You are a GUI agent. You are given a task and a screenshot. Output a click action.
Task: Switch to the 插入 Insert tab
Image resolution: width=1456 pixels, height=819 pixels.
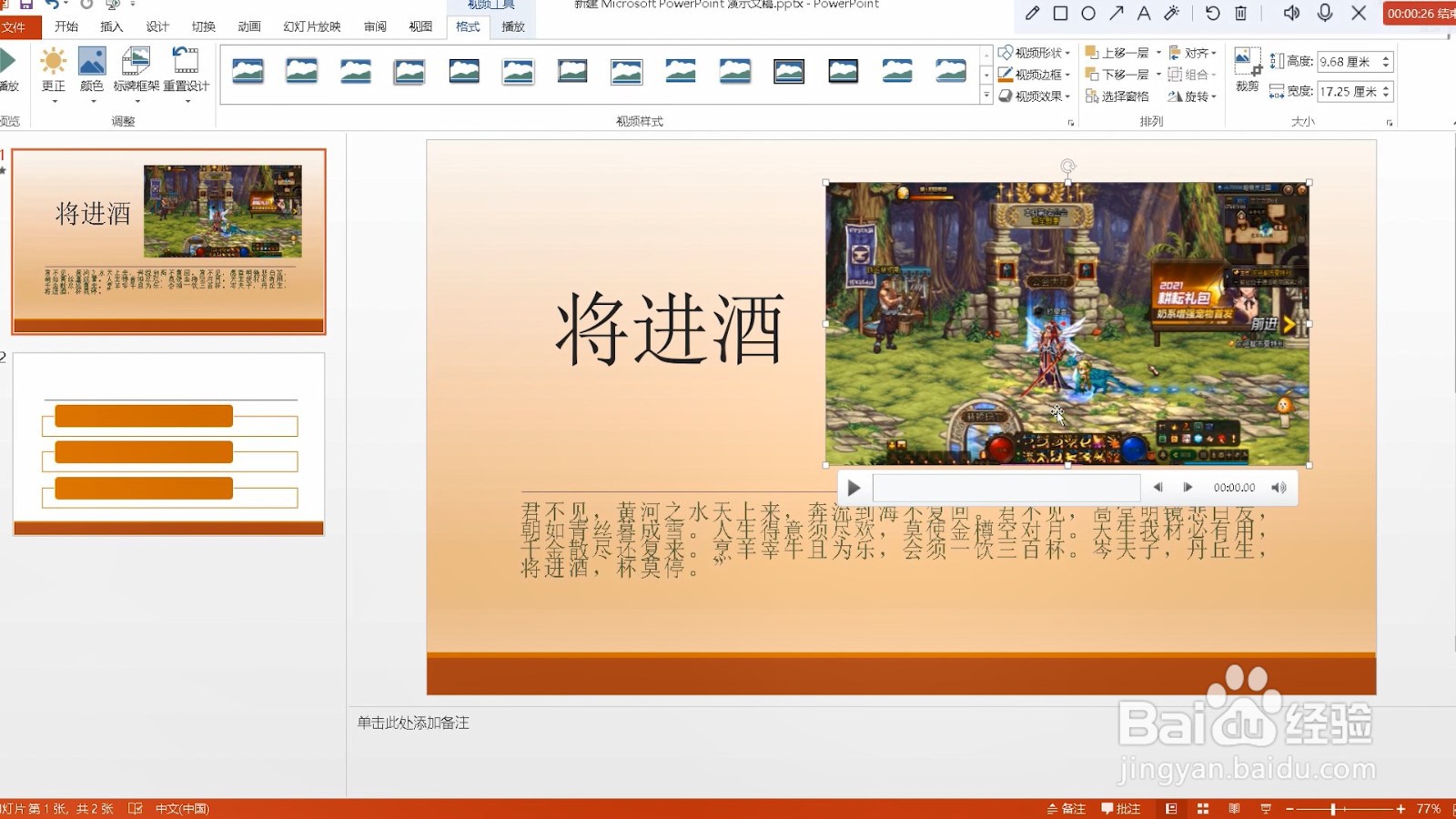(x=111, y=27)
